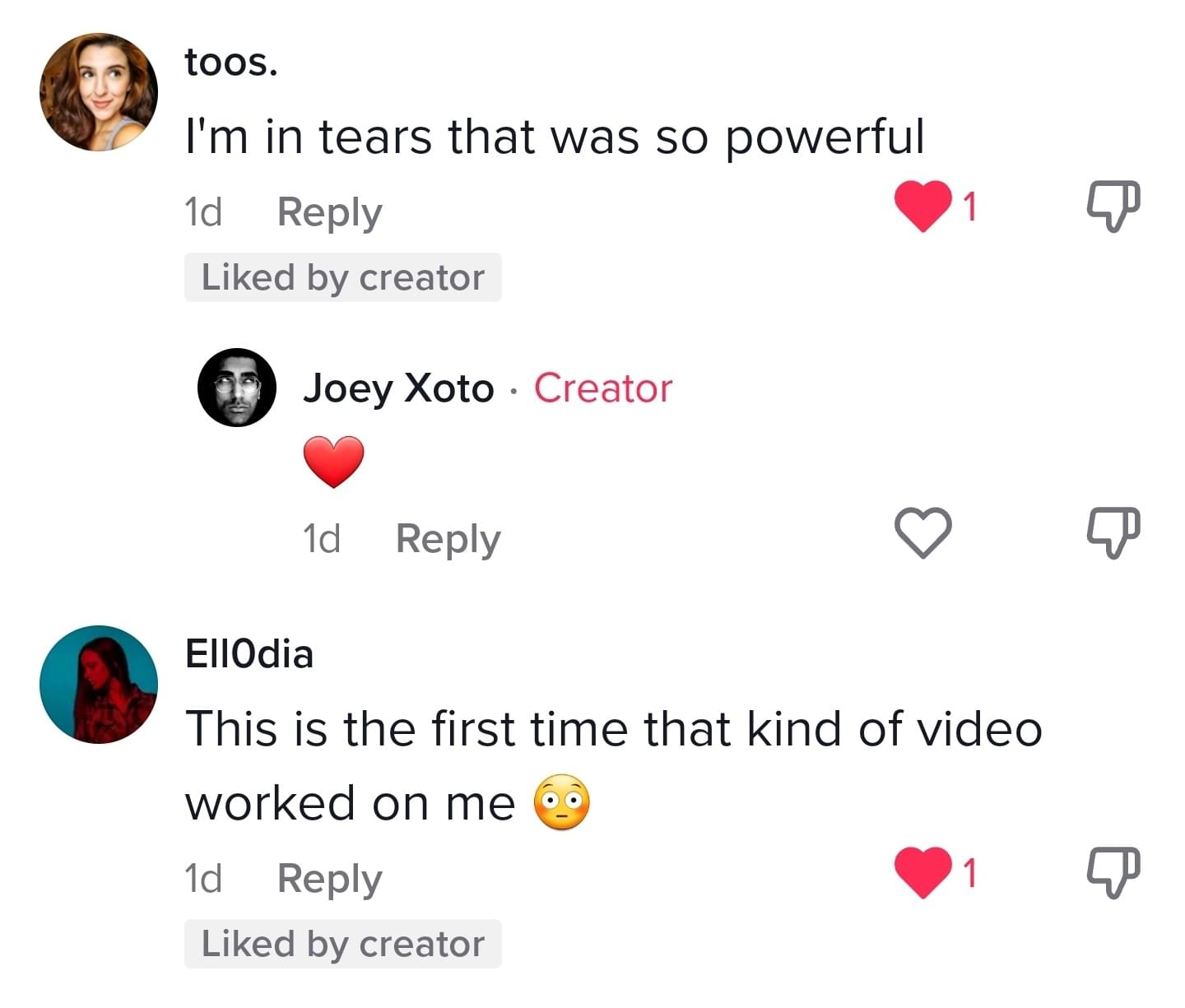Click Liked by creator badge under Ell0dia

tap(342, 944)
